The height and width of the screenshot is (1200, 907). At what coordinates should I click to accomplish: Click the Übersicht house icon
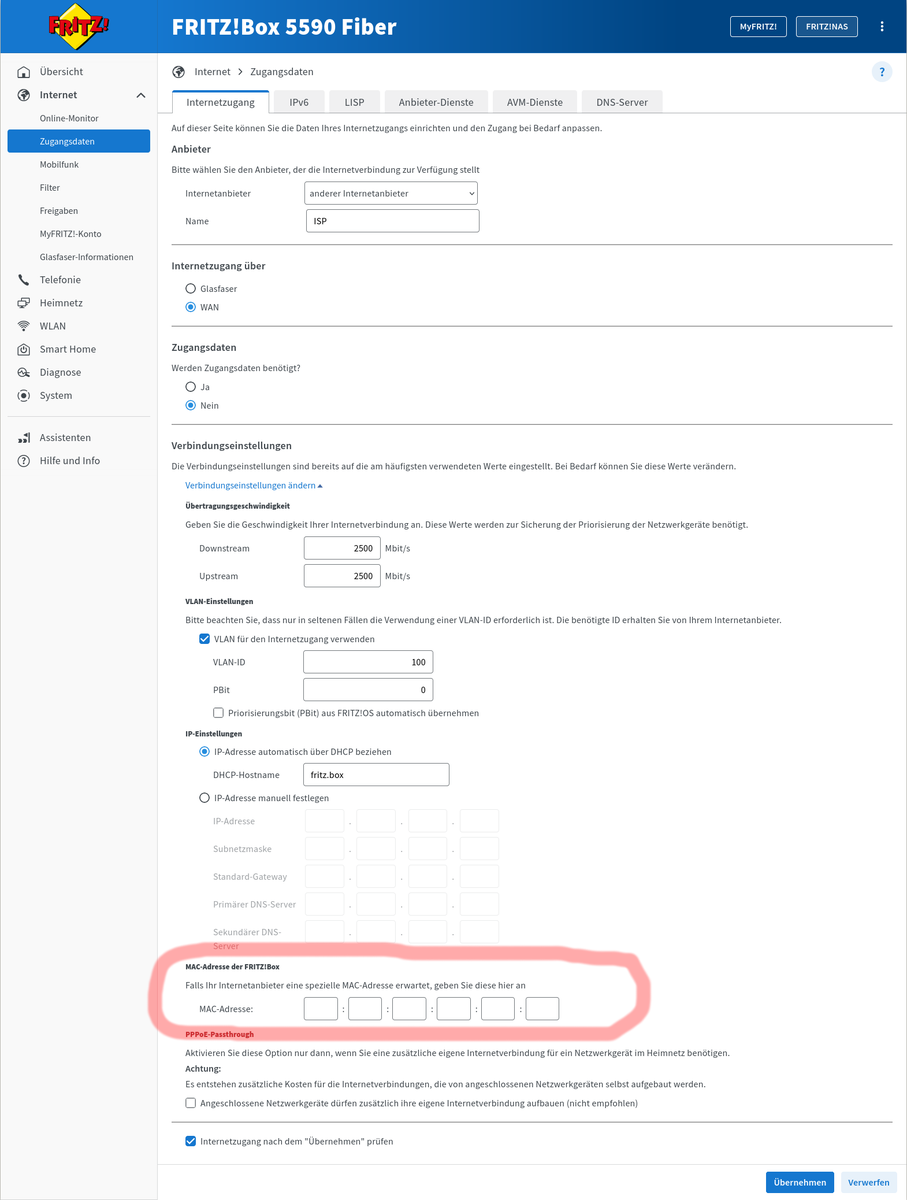(24, 72)
